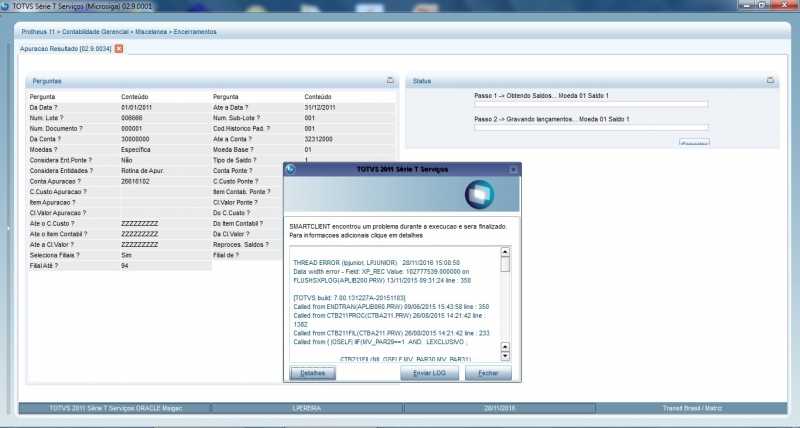Click the TOTVS icon in the error dialog title bar

click(291, 169)
